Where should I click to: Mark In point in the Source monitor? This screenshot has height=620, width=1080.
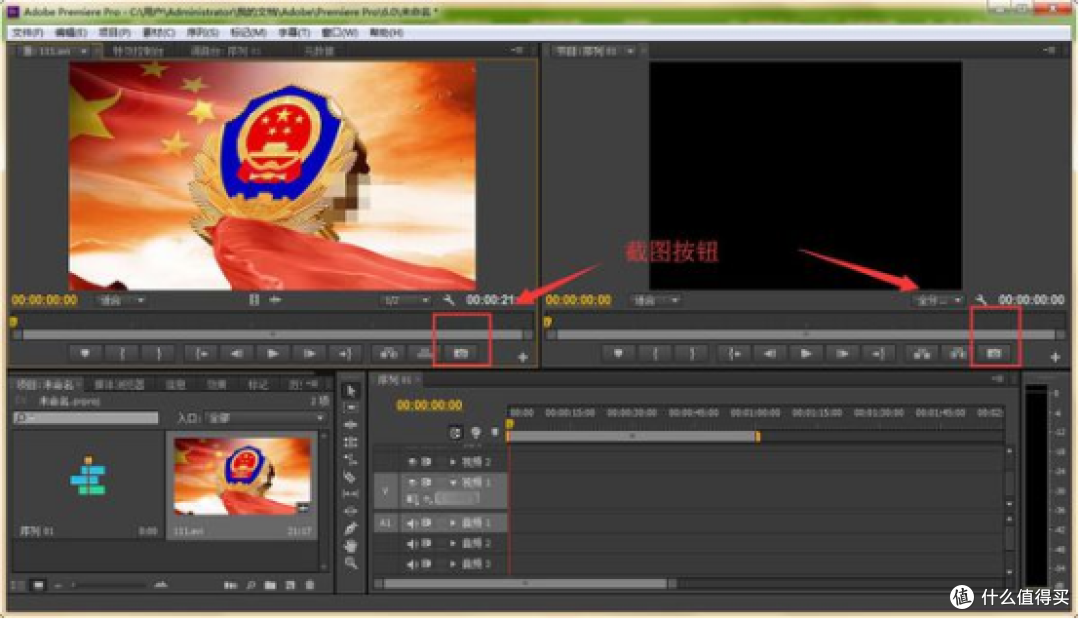pyautogui.click(x=122, y=353)
